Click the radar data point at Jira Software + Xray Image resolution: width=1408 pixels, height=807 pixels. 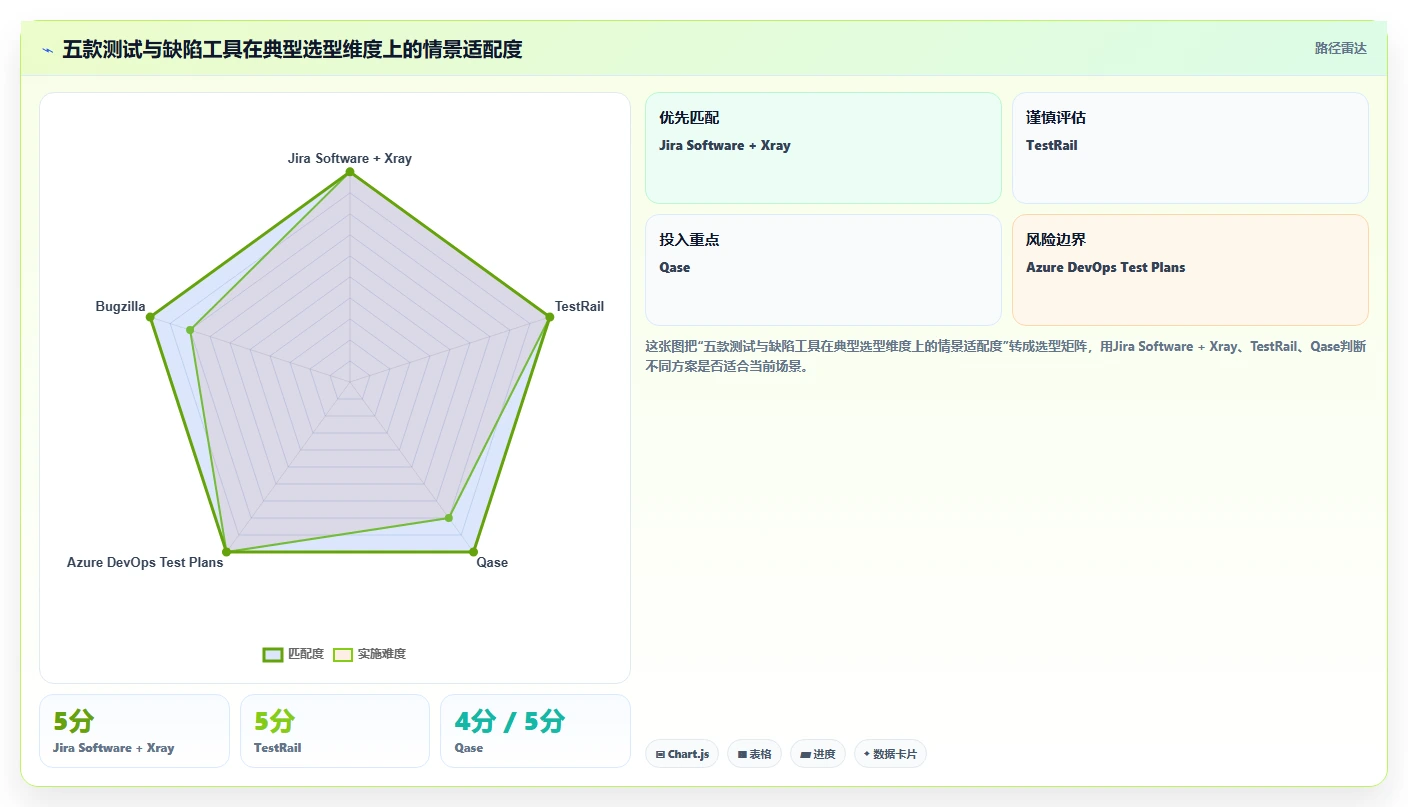point(350,172)
